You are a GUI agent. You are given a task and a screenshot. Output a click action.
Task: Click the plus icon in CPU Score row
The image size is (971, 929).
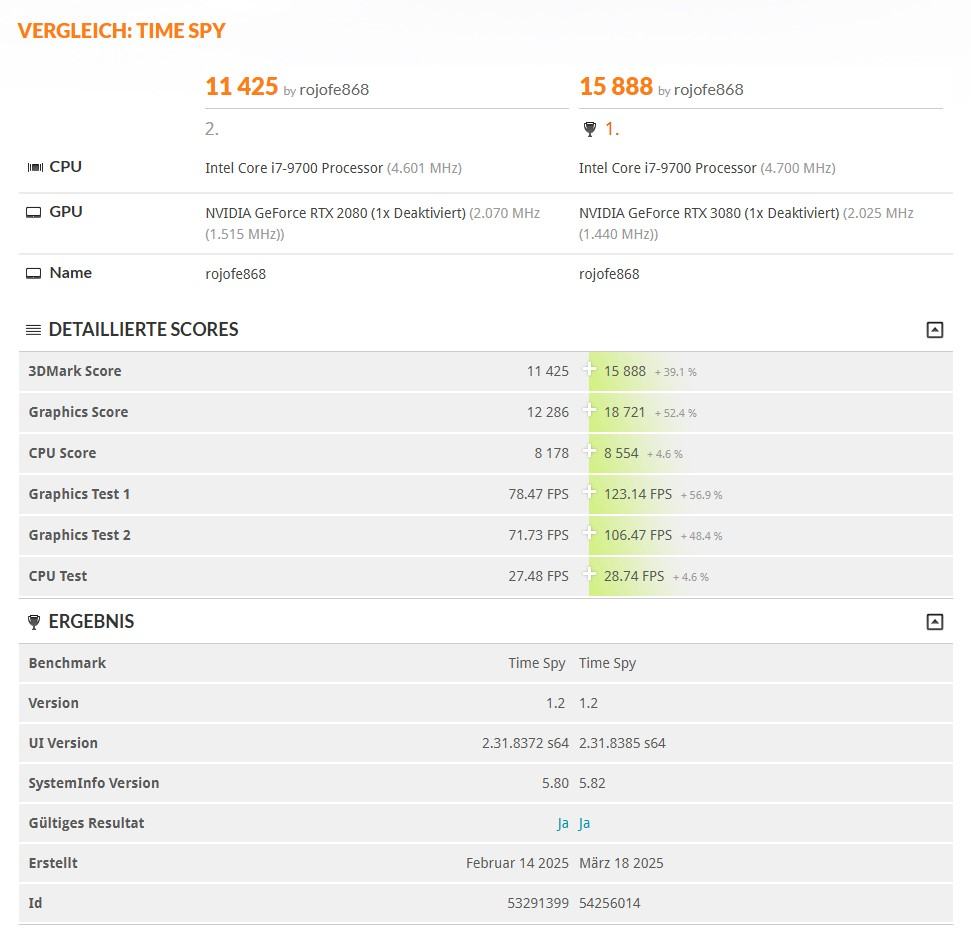[x=589, y=451]
